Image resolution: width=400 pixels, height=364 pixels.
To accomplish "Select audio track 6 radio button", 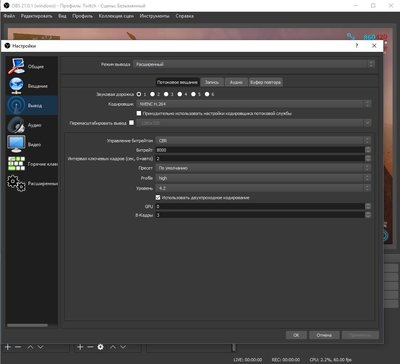I will coord(207,94).
